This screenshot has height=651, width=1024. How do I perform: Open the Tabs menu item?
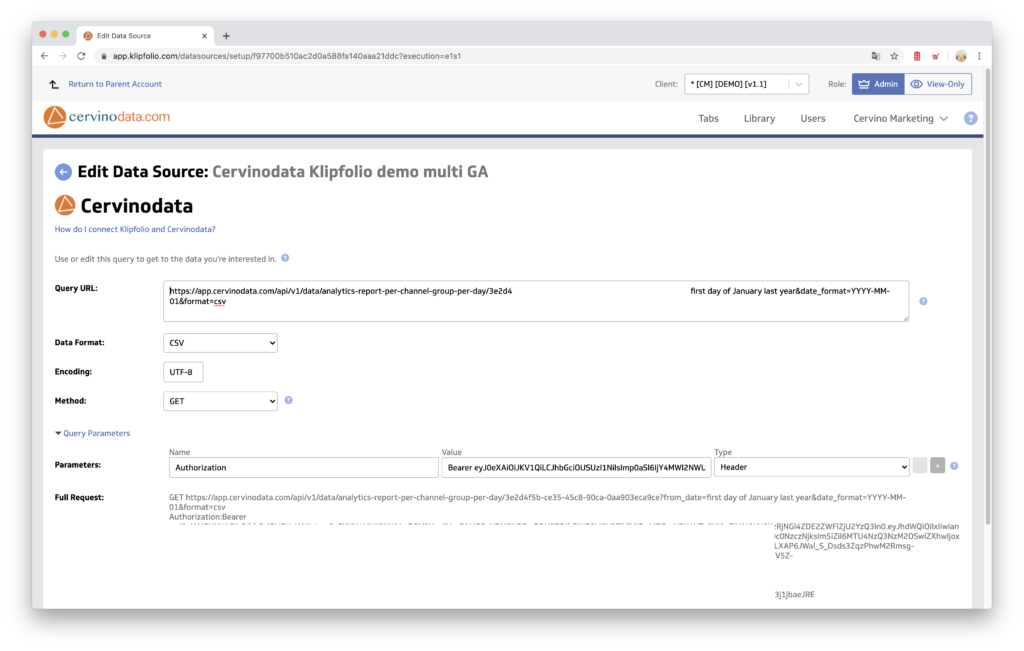coord(708,118)
